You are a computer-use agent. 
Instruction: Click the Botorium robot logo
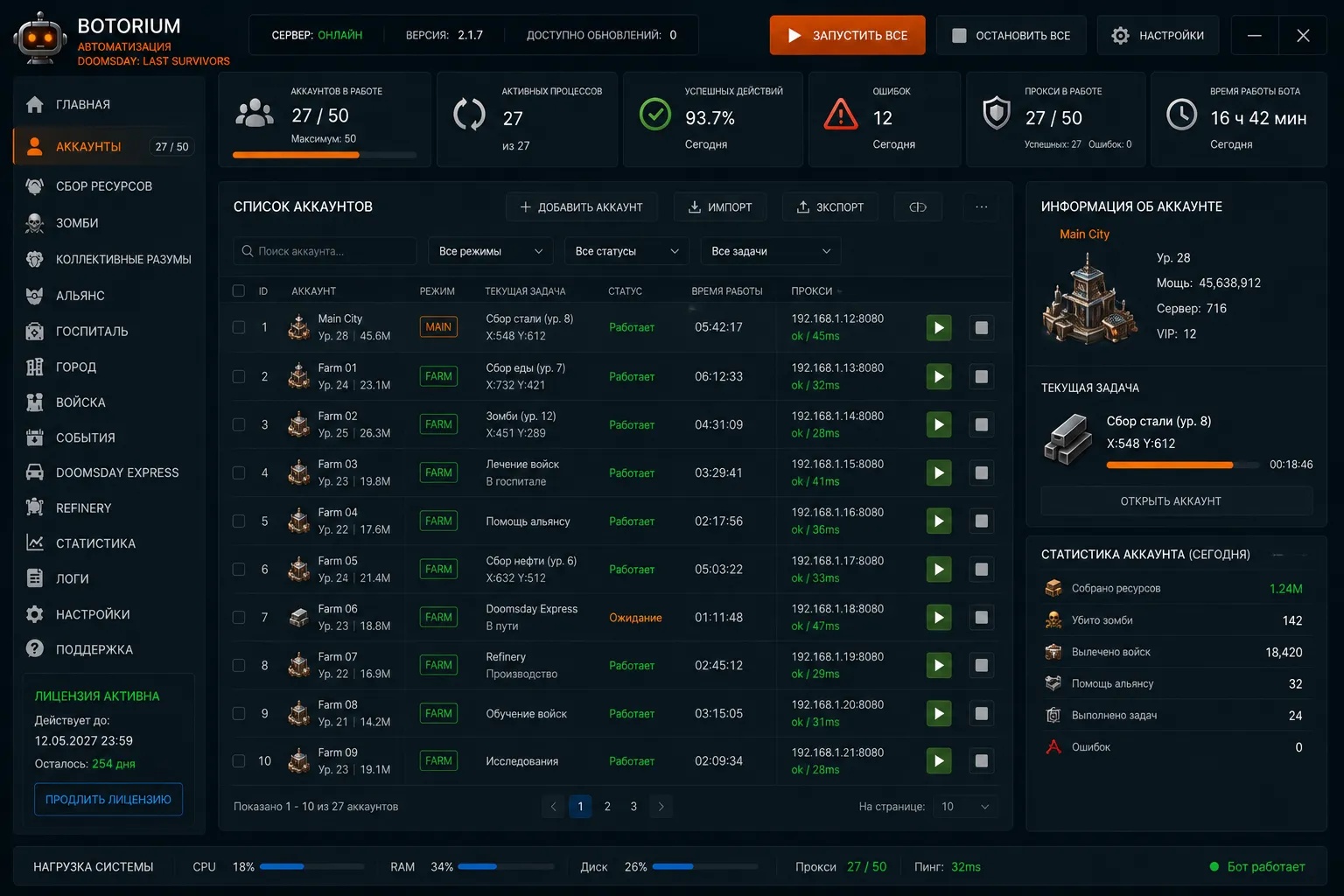click(x=40, y=39)
